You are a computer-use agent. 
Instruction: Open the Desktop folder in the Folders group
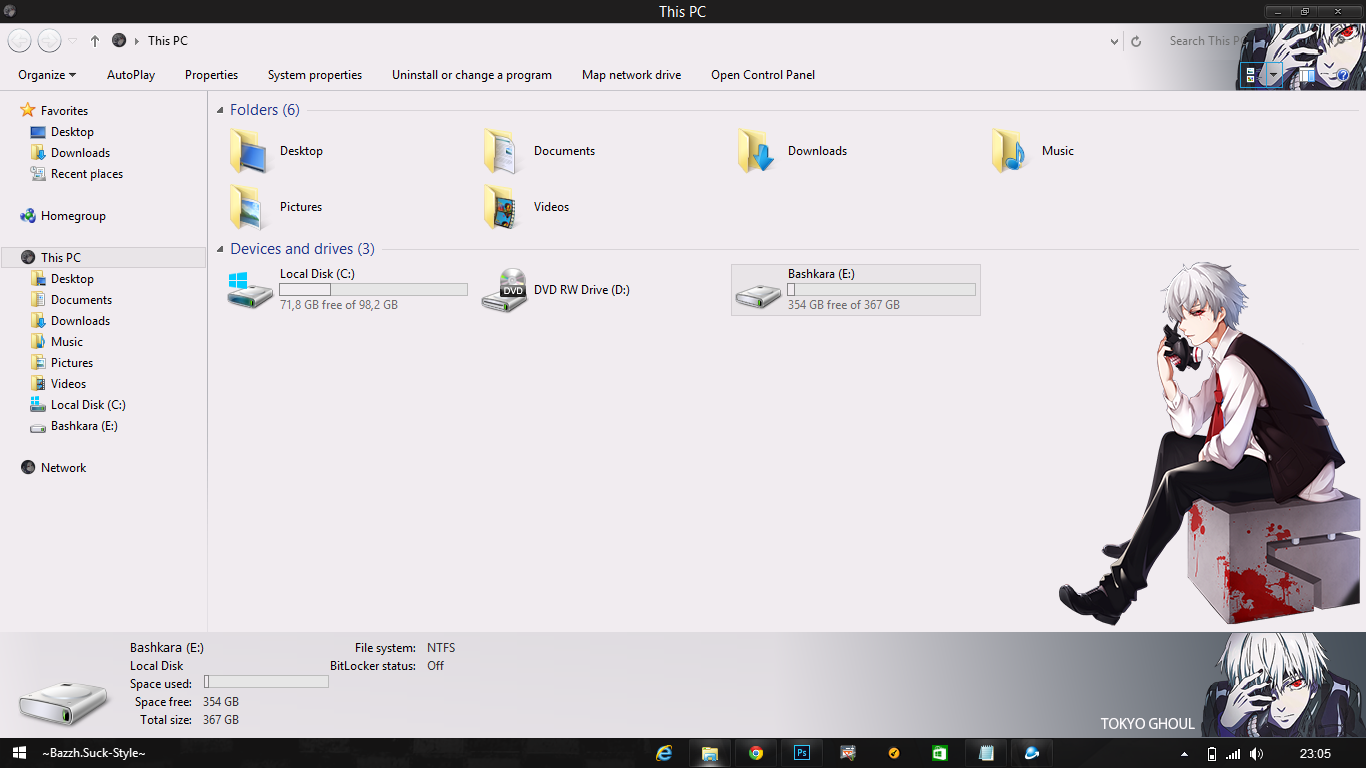pyautogui.click(x=275, y=151)
